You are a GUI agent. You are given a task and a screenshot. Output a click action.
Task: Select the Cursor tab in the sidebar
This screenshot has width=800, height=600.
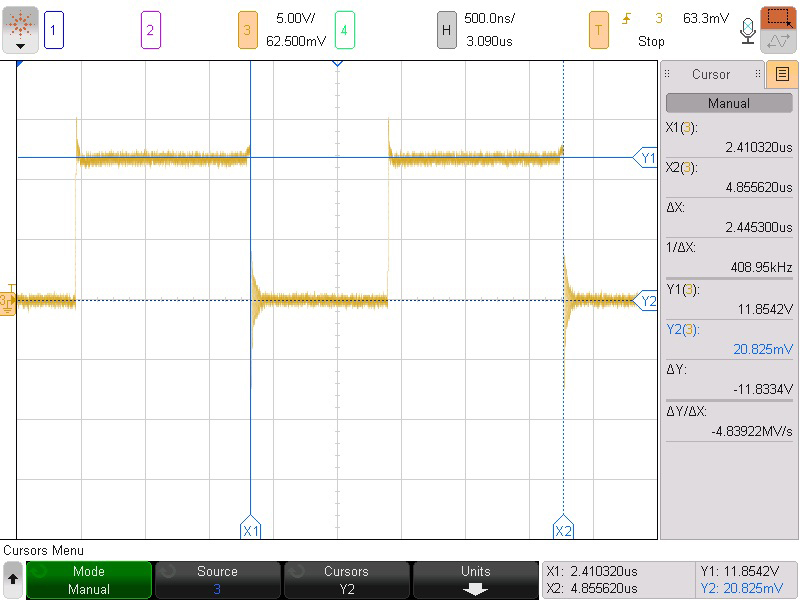click(711, 74)
